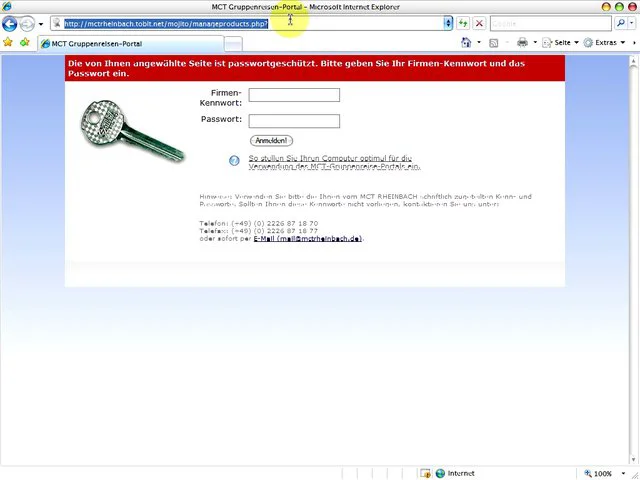This screenshot has width=640, height=480.
Task: Click the magnifier search icon
Action: [621, 23]
